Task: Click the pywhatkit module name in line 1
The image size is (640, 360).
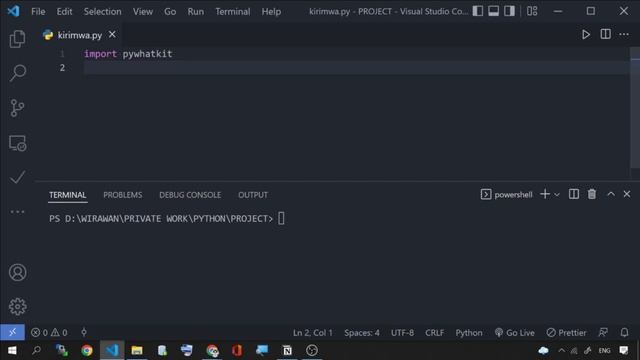Action: 147,54
